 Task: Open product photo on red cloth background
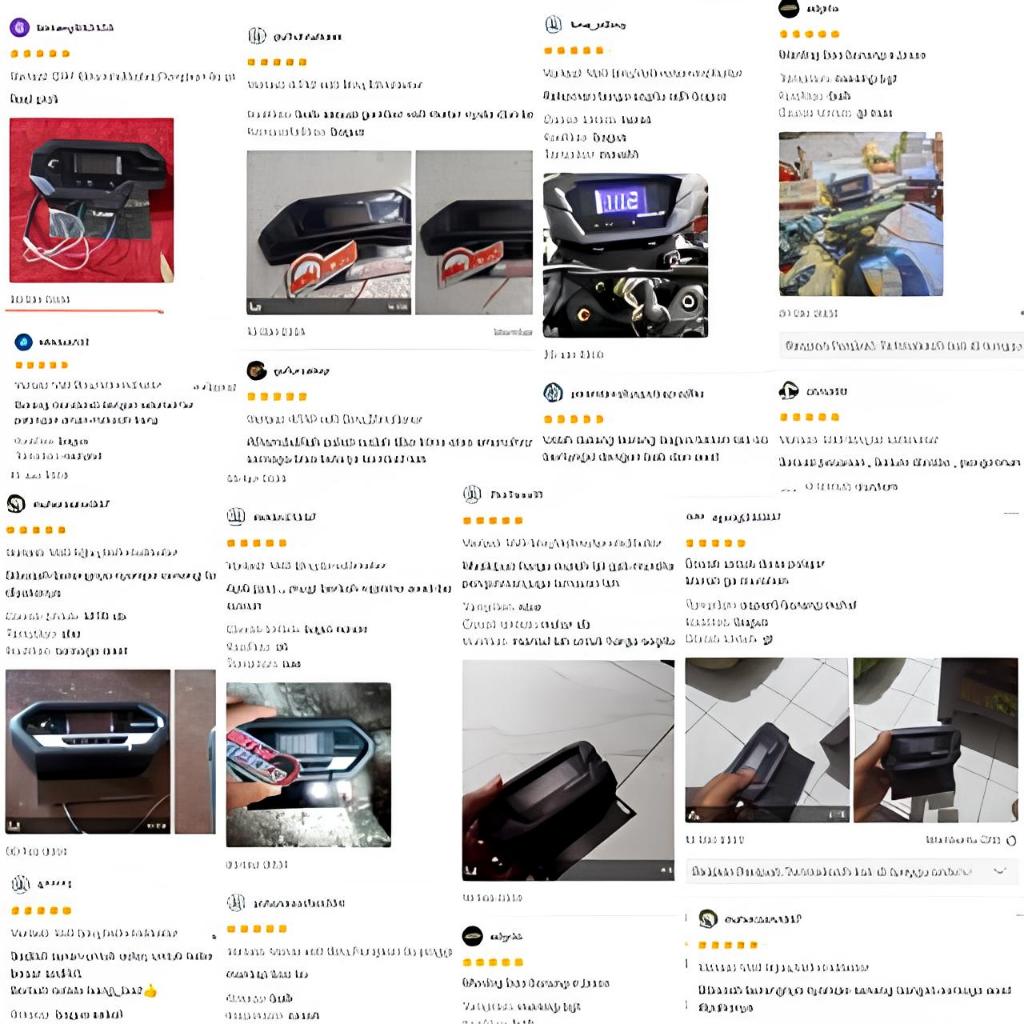coord(91,200)
